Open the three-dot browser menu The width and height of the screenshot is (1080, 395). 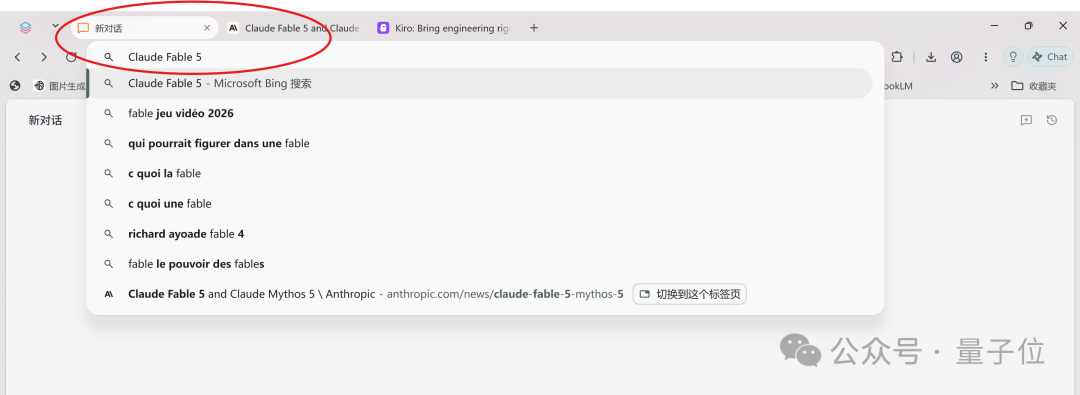coord(986,57)
